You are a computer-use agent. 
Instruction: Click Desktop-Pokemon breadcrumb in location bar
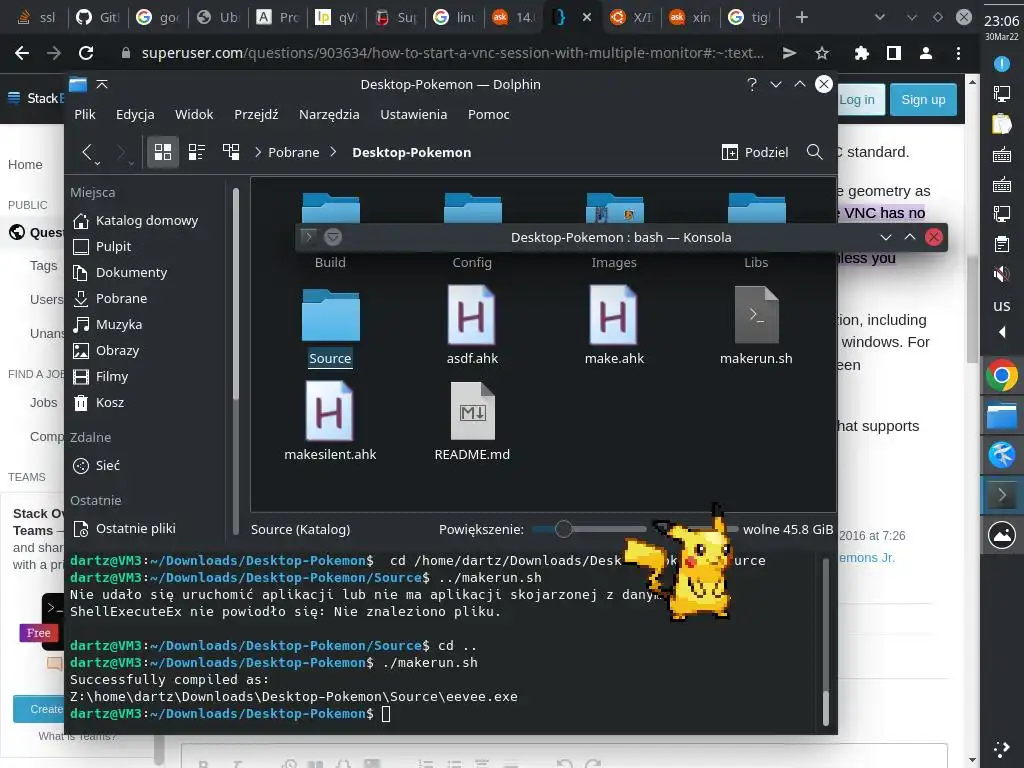pyautogui.click(x=411, y=152)
